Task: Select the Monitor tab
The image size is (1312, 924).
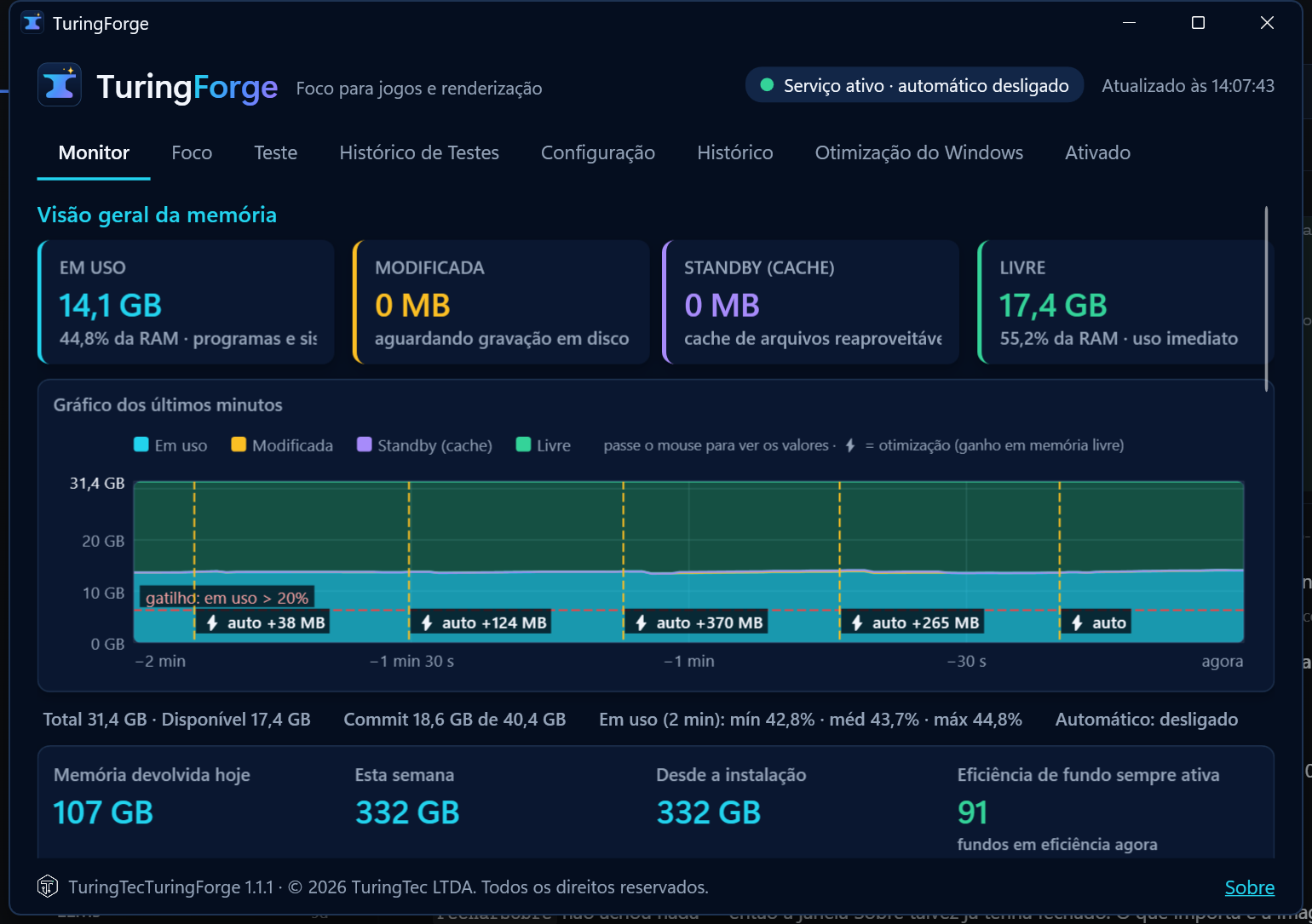Action: click(94, 153)
